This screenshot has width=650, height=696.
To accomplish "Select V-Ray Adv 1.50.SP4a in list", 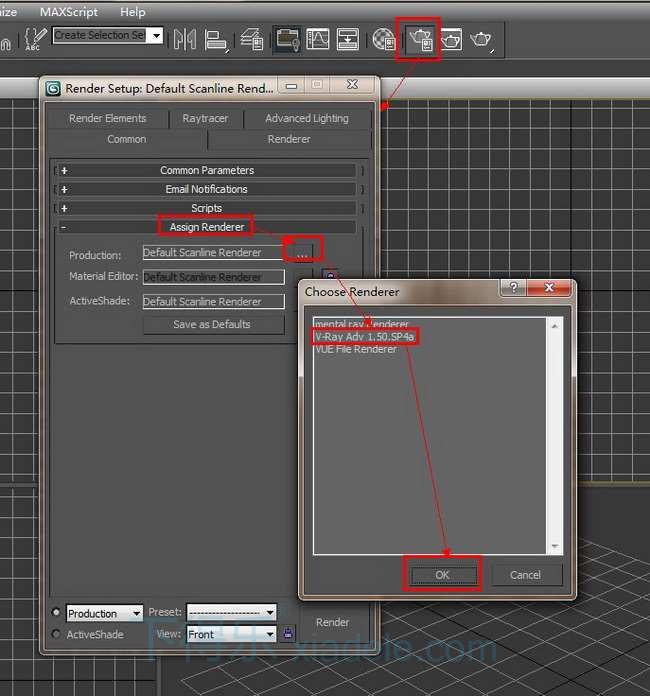I will (x=364, y=337).
